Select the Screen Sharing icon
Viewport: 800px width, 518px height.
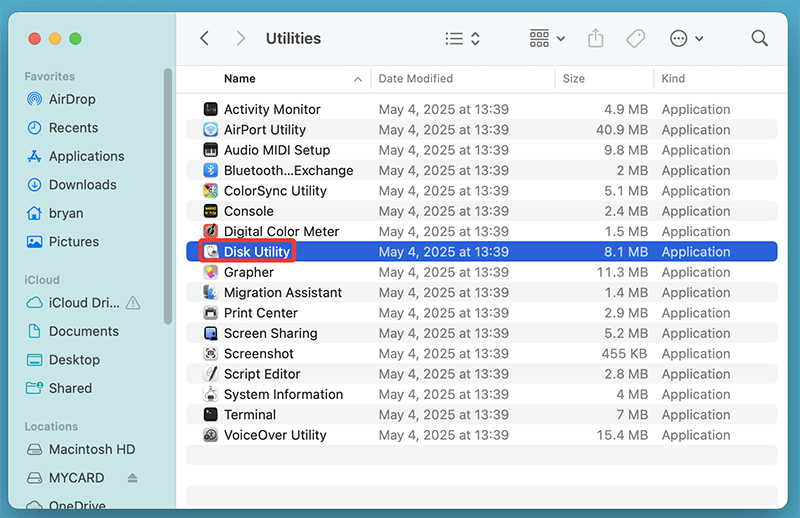click(x=211, y=333)
